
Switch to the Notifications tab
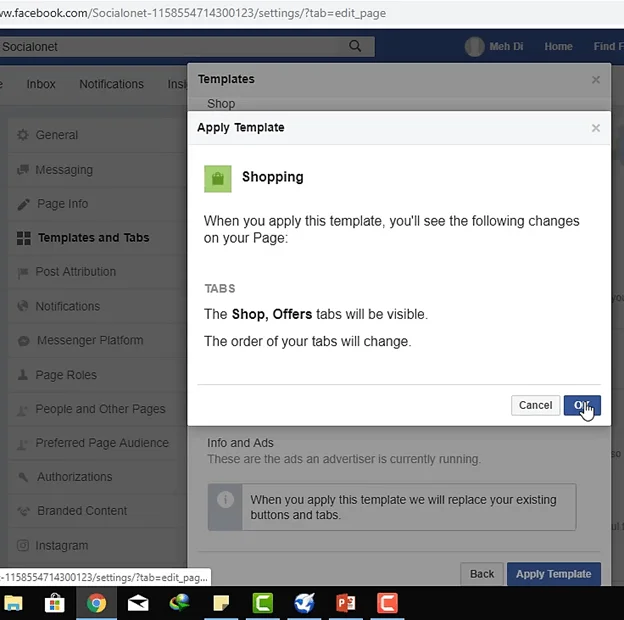pyautogui.click(x=112, y=85)
